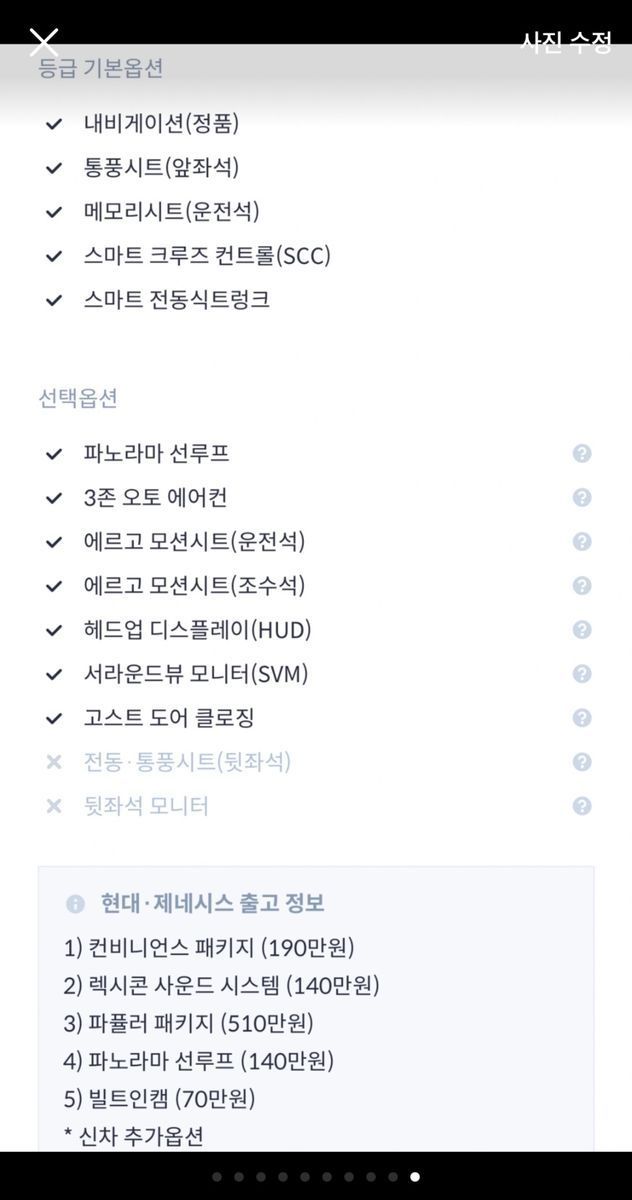Select the 스마트 크루즈 컨트롤(SCC) option
632x1200 pixels.
[x=207, y=256]
